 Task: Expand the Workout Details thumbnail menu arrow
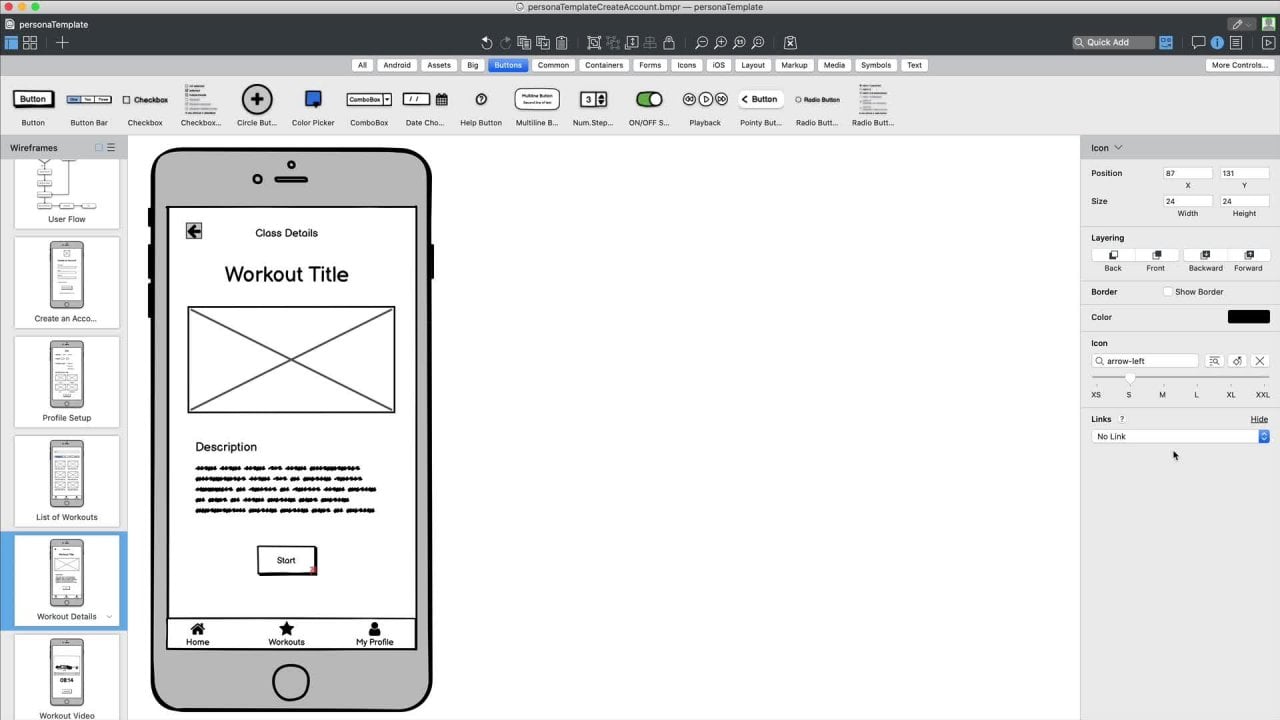[x=109, y=617]
